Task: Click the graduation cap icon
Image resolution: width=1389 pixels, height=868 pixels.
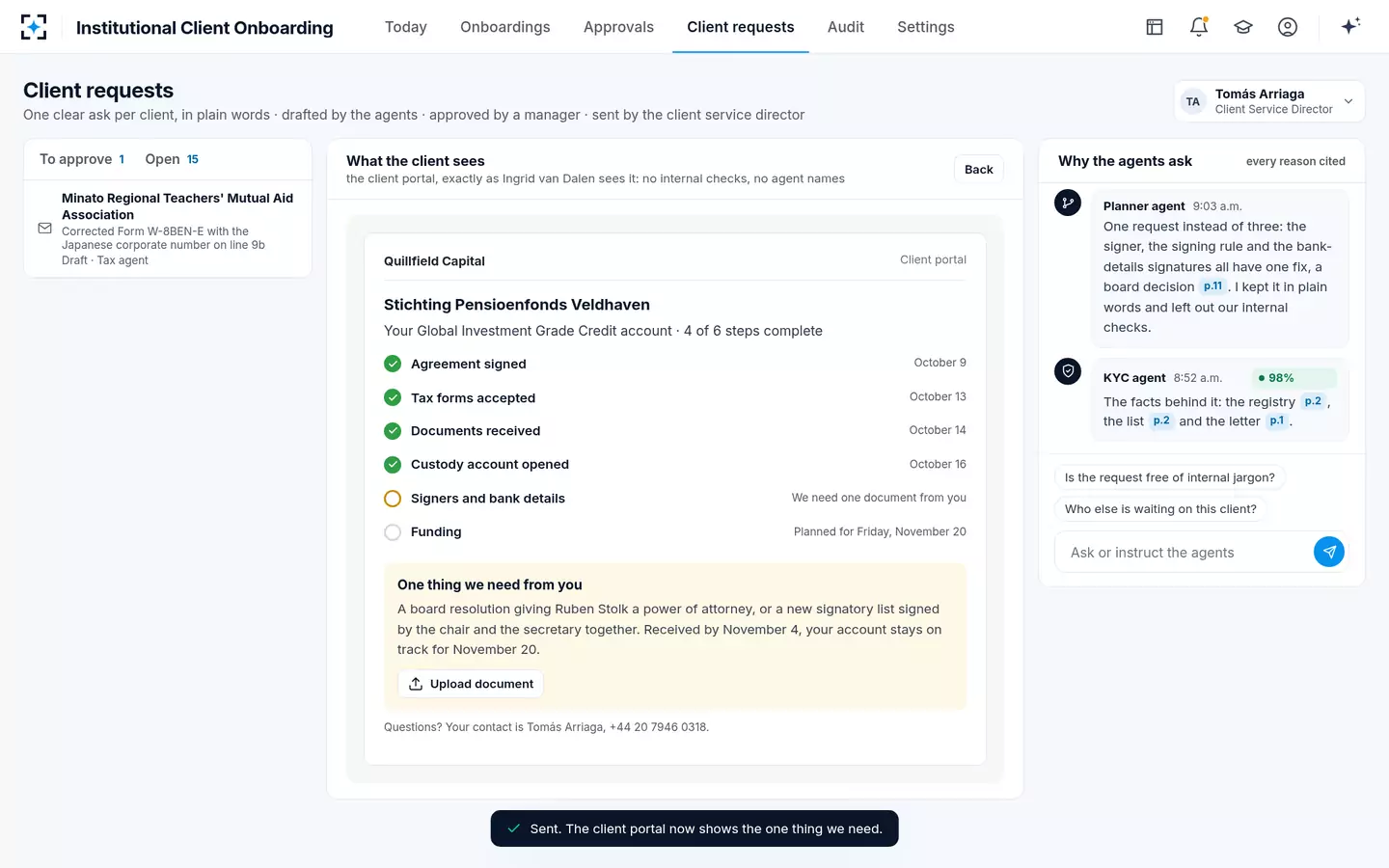Action: click(1243, 27)
